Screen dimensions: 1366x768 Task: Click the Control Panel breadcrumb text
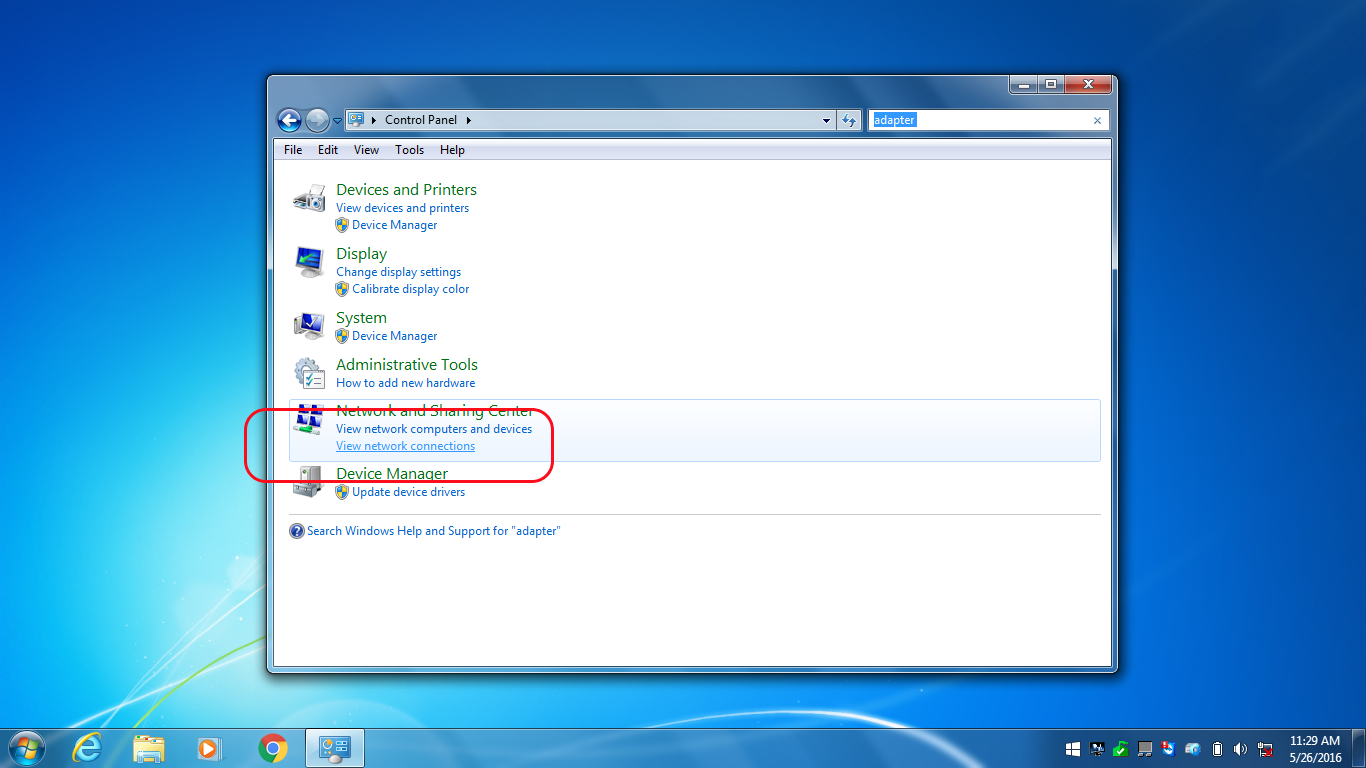pyautogui.click(x=421, y=120)
